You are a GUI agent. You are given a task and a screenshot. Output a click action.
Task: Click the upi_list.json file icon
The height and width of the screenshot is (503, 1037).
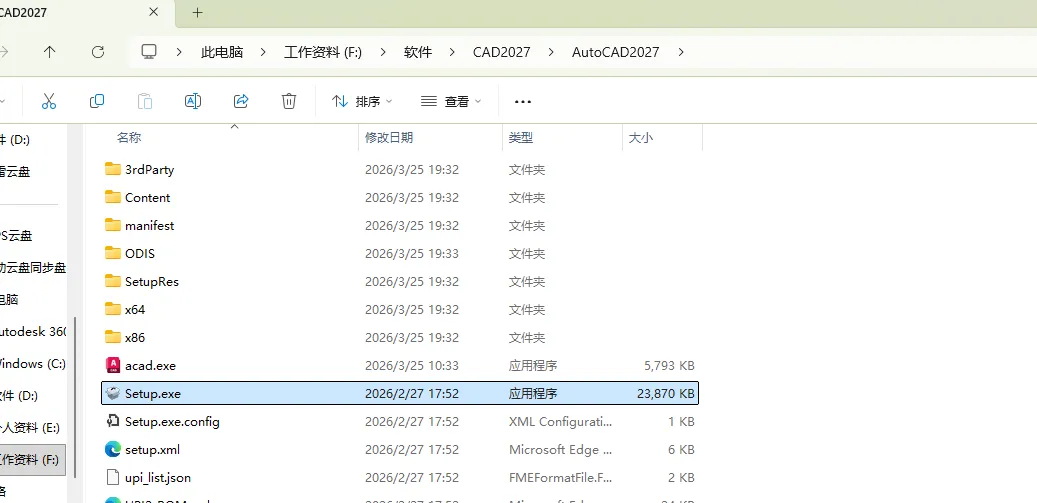point(113,477)
